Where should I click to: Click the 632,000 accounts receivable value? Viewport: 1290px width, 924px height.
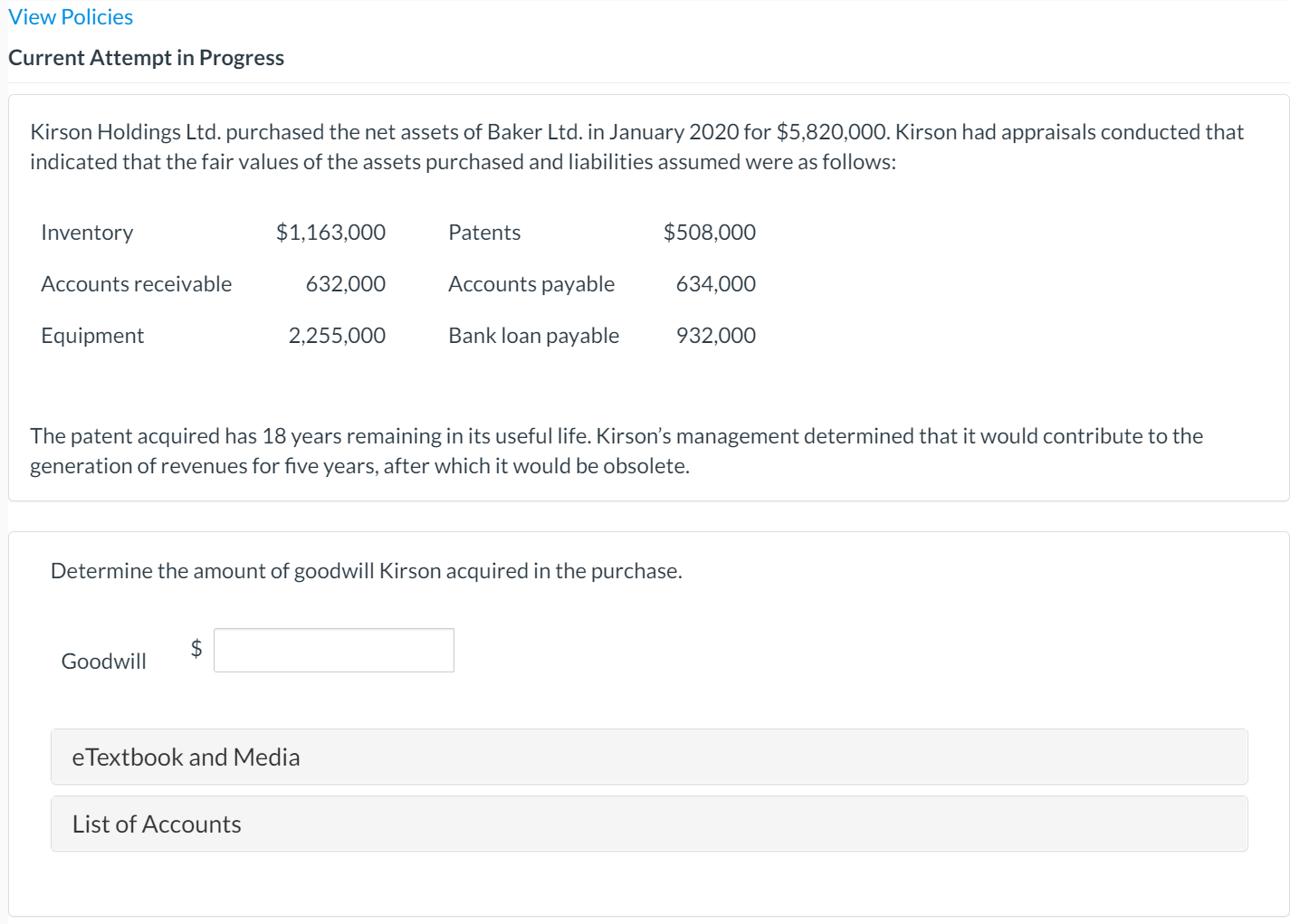(345, 284)
